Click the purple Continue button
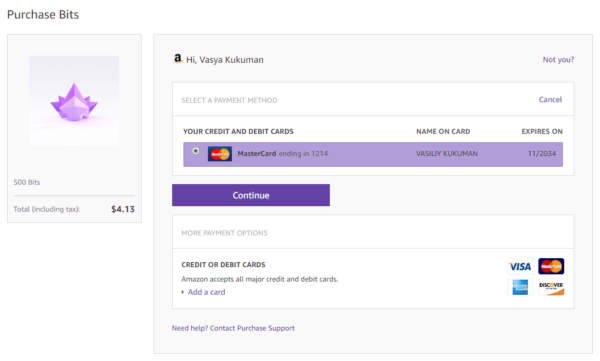The width and height of the screenshot is (600, 361). point(251,195)
